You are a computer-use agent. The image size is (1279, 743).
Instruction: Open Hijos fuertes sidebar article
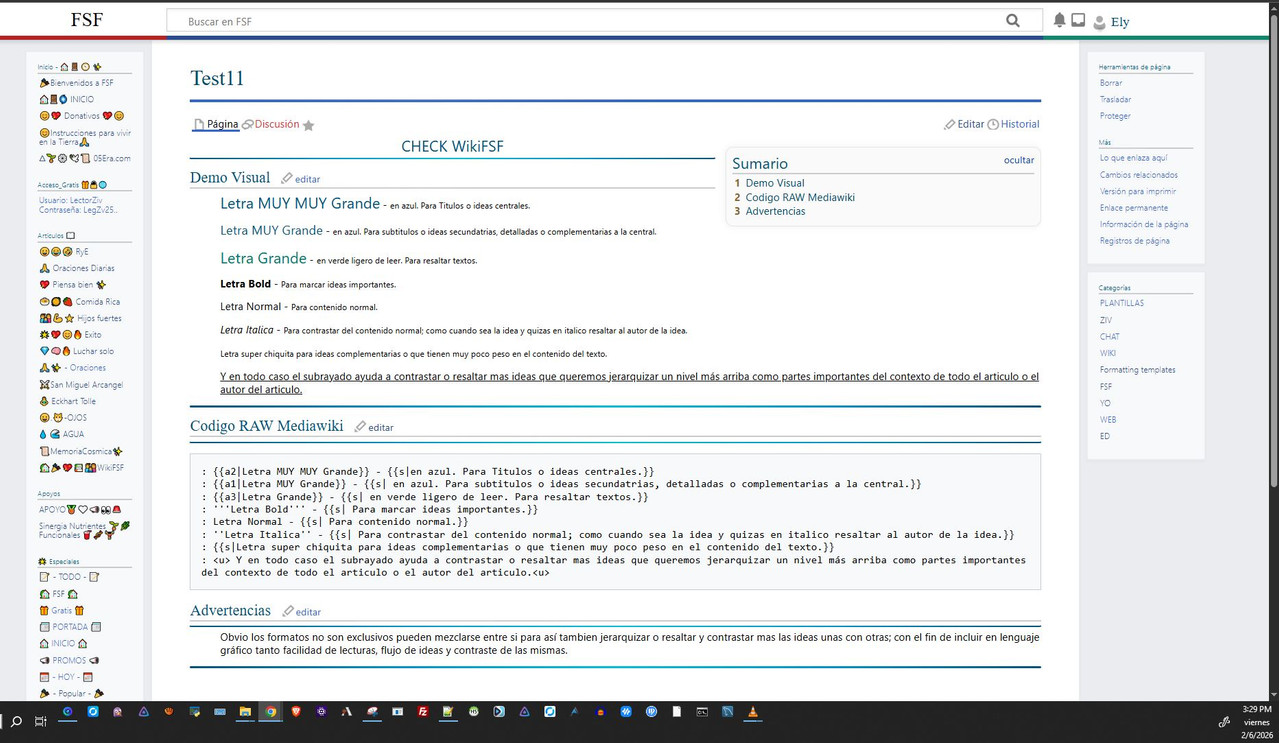pos(81,318)
